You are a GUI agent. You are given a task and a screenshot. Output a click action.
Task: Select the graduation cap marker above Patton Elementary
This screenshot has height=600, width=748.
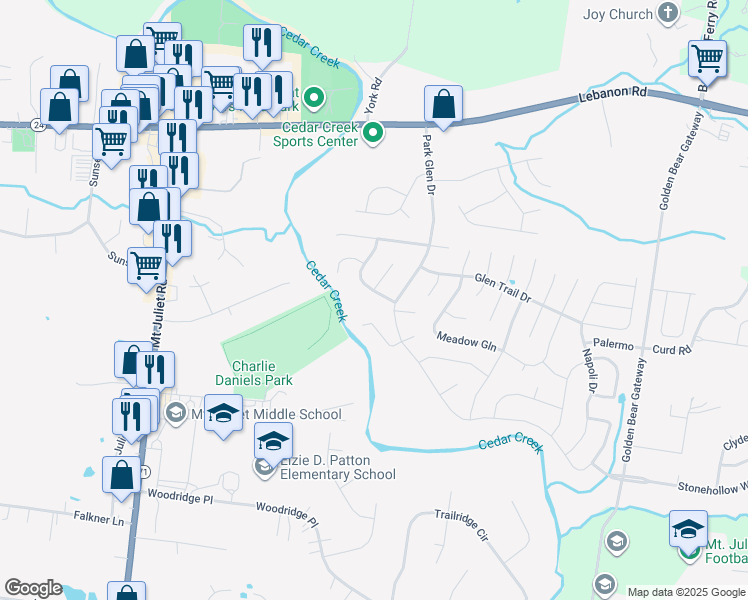click(273, 443)
